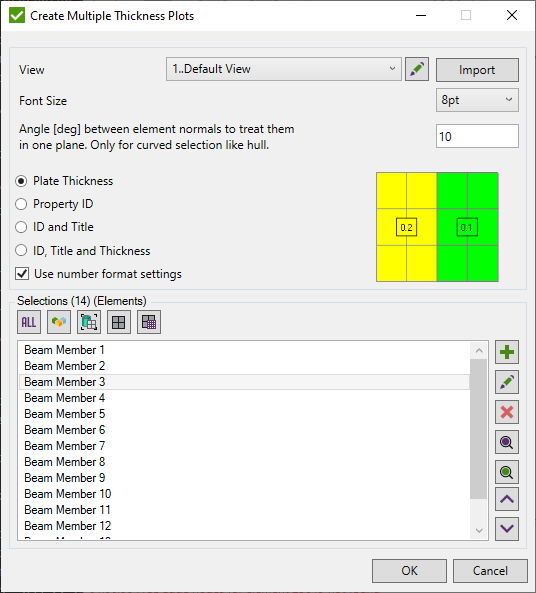Screen dimensions: 536x593
Task: Click the purple magnifier icon
Action: click(507, 442)
